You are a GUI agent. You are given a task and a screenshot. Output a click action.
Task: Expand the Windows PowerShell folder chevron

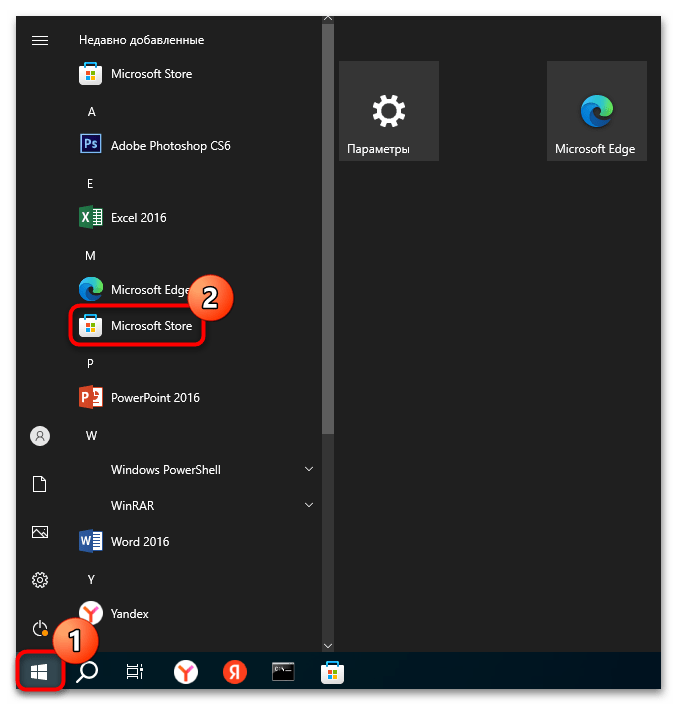point(309,469)
